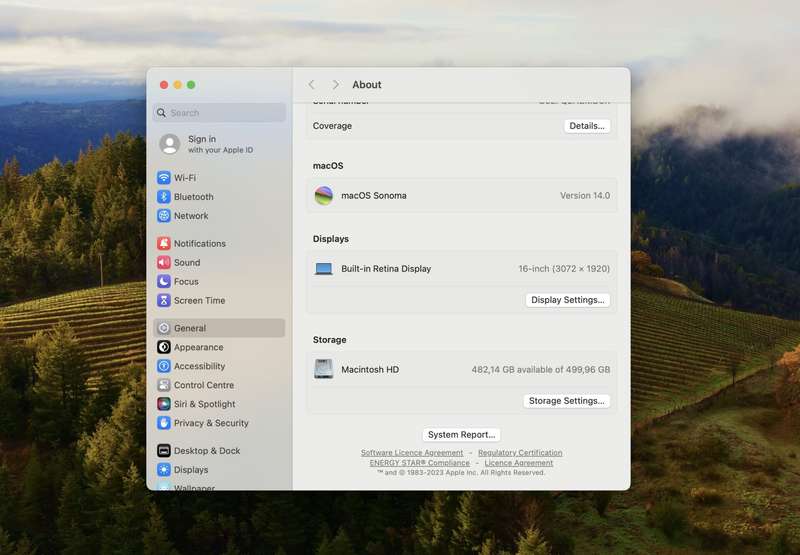This screenshot has width=800, height=555.
Task: Click the Apple ID avatar icon
Action: (169, 144)
